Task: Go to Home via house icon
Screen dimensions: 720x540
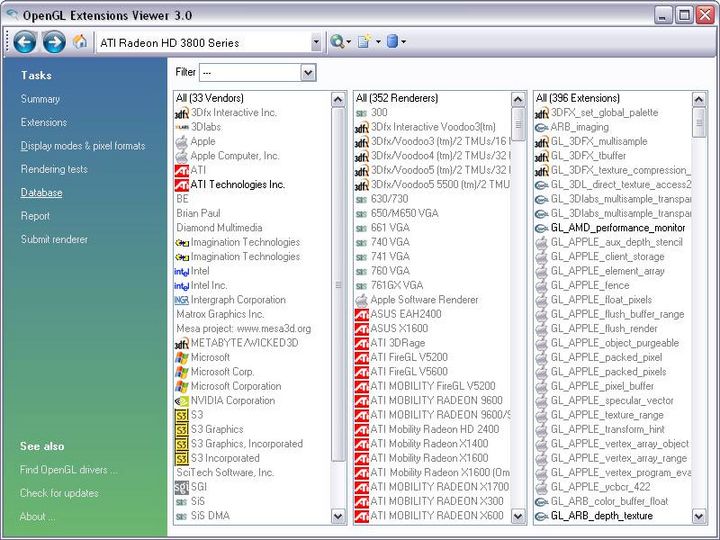Action: [80, 42]
